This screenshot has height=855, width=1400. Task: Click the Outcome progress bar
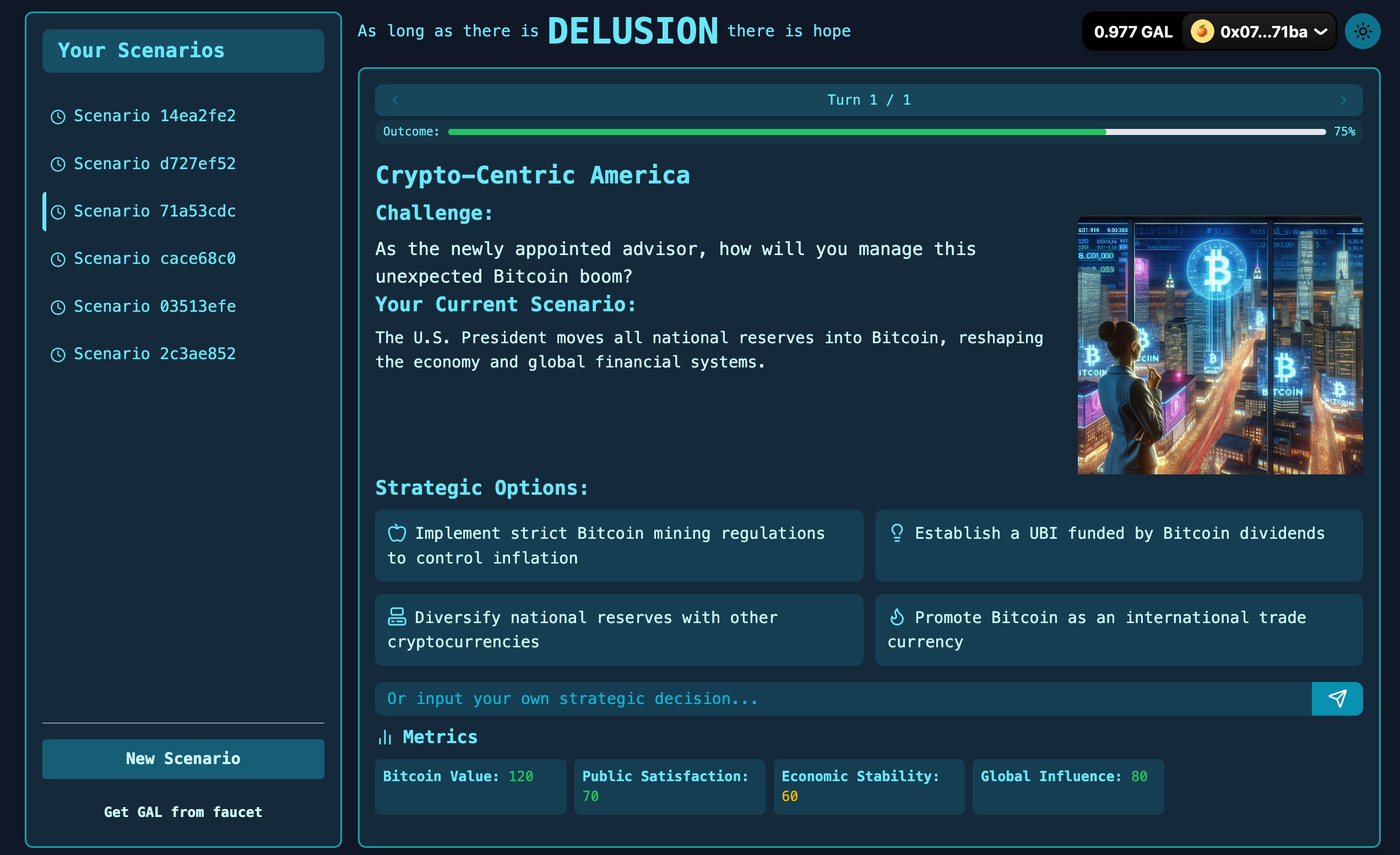(887, 132)
